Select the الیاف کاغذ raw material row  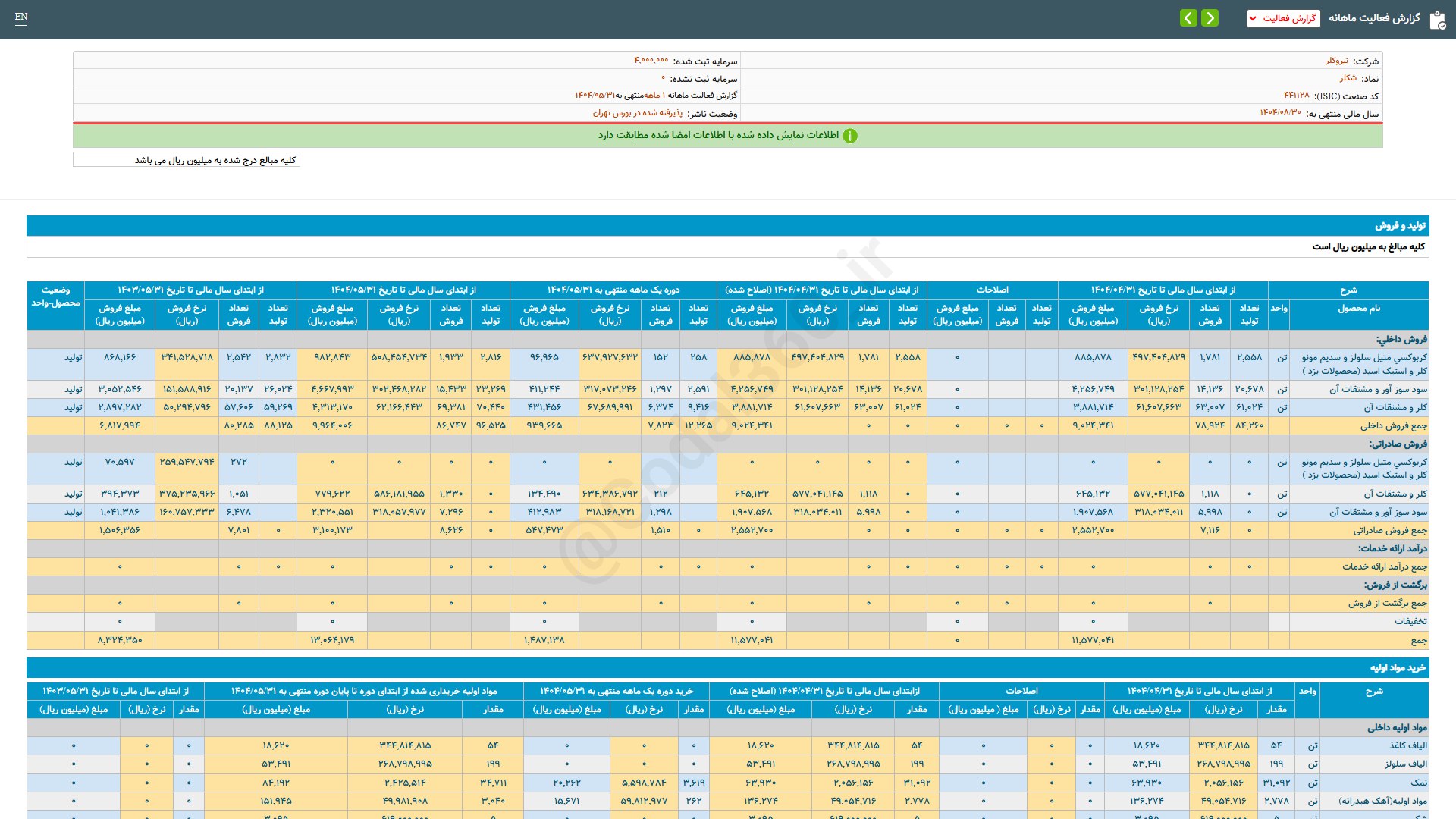click(1407, 745)
